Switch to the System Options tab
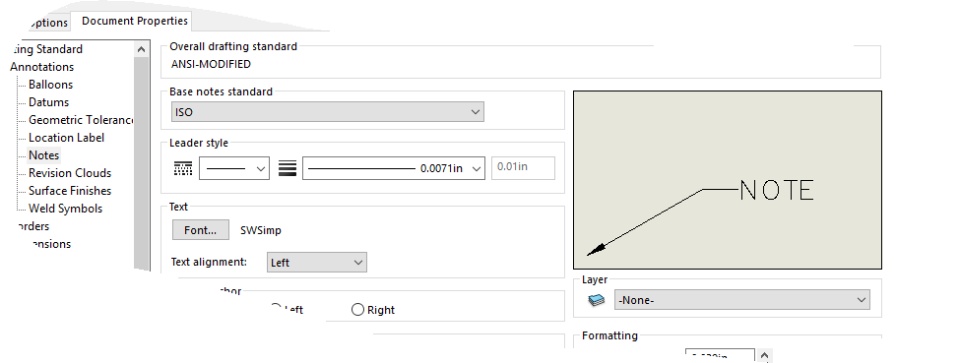 click(x=47, y=22)
